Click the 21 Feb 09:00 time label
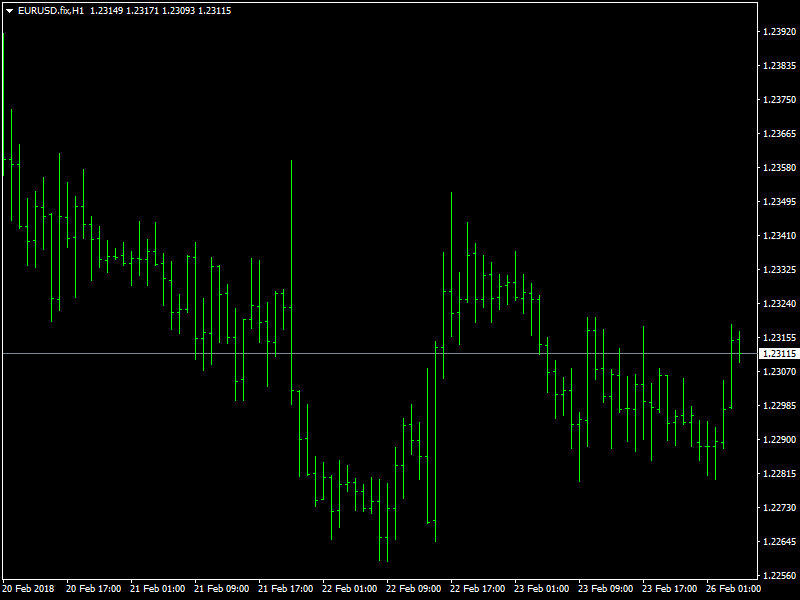800x600 pixels. pyautogui.click(x=221, y=589)
